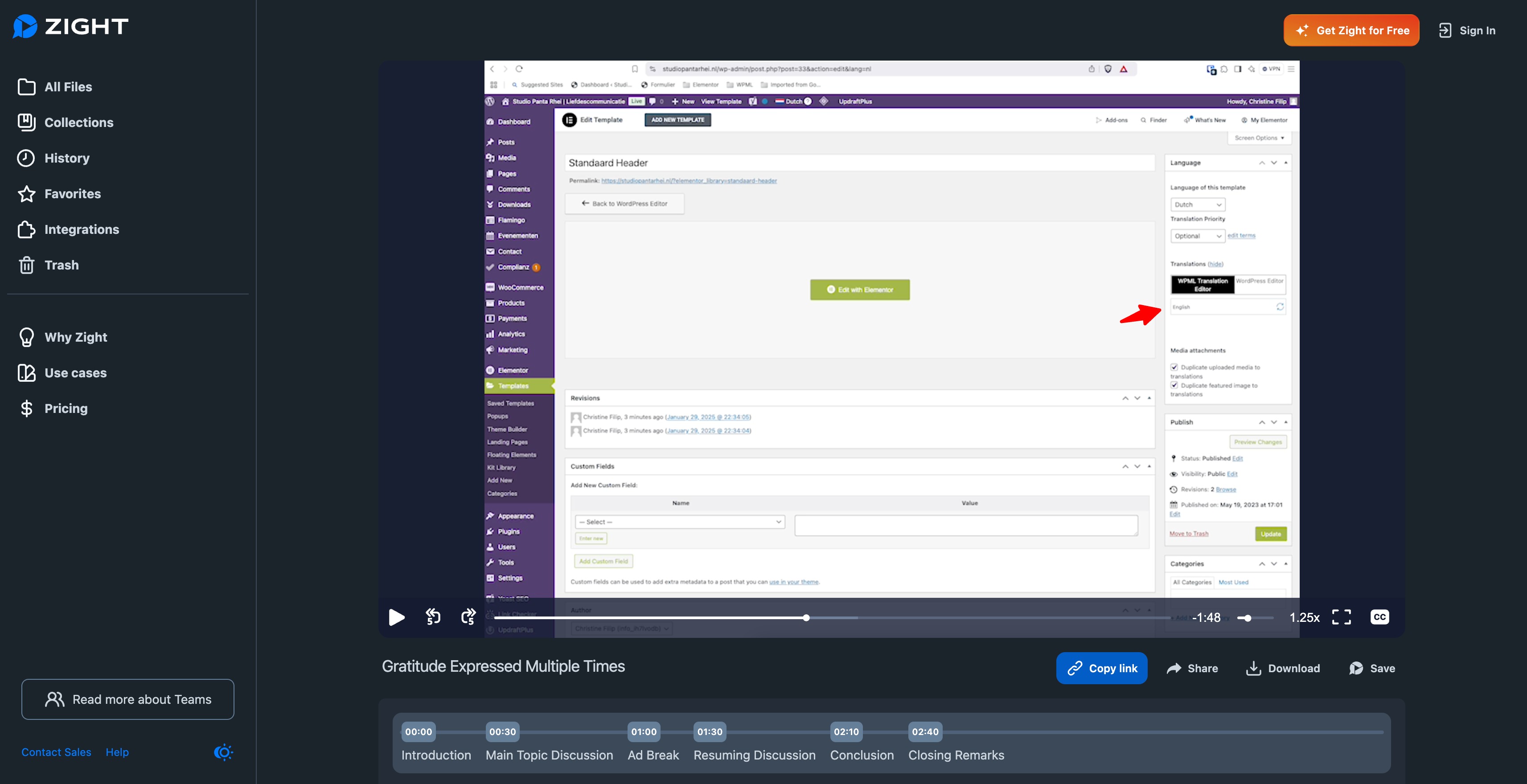1527x784 pixels.
Task: Adjust the volume slider
Action: [x=1255, y=618]
